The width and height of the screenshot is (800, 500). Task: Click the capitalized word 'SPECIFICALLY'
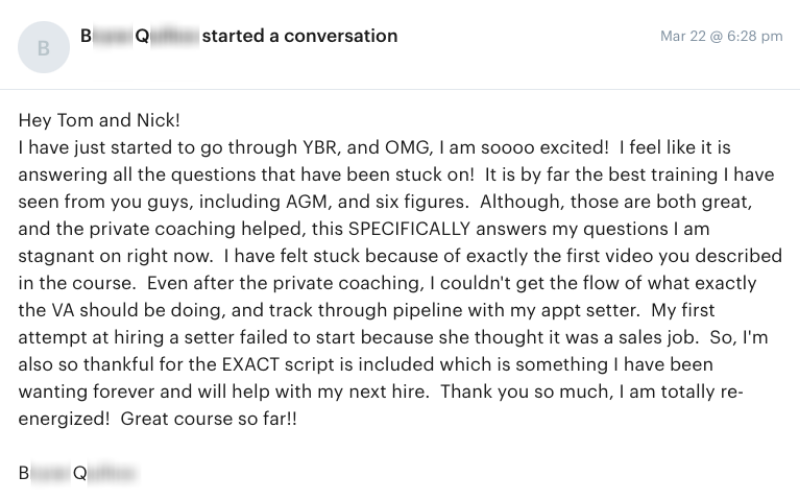coord(409,229)
